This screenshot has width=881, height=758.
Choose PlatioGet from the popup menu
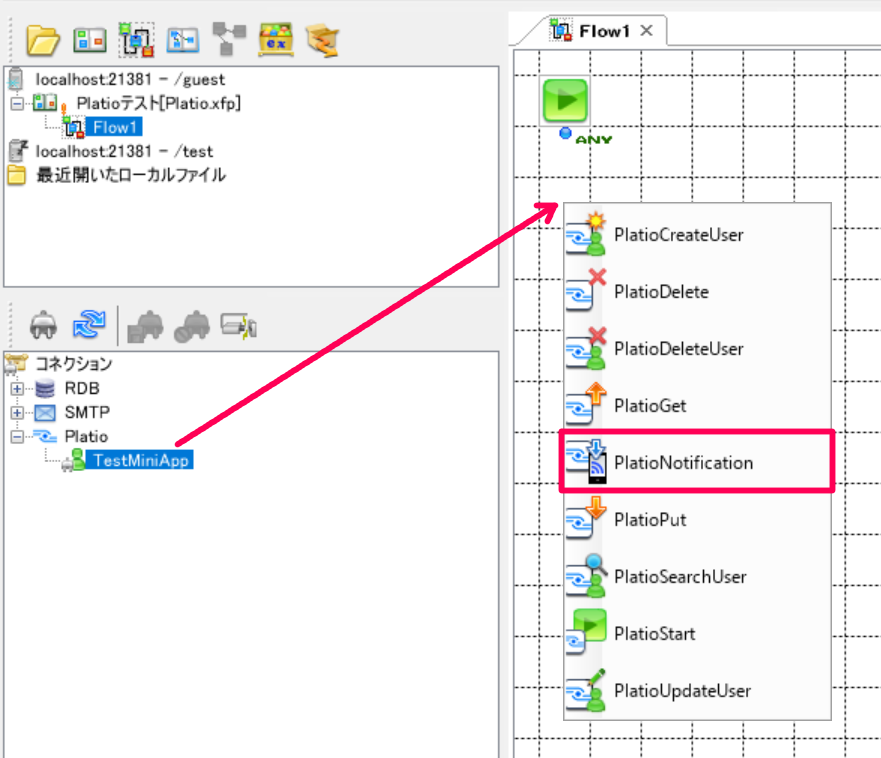point(697,406)
